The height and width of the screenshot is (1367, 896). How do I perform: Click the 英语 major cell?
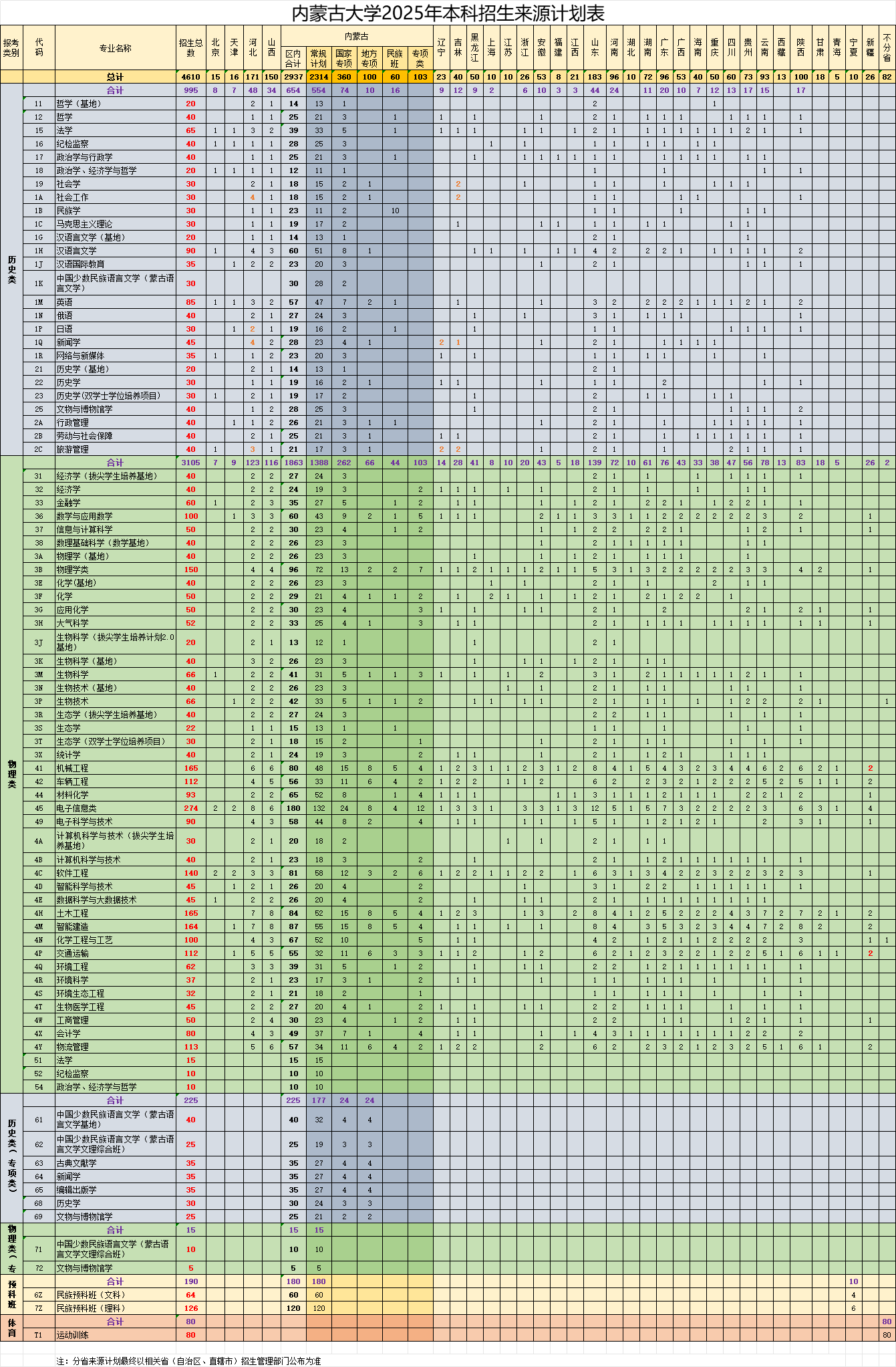[116, 302]
